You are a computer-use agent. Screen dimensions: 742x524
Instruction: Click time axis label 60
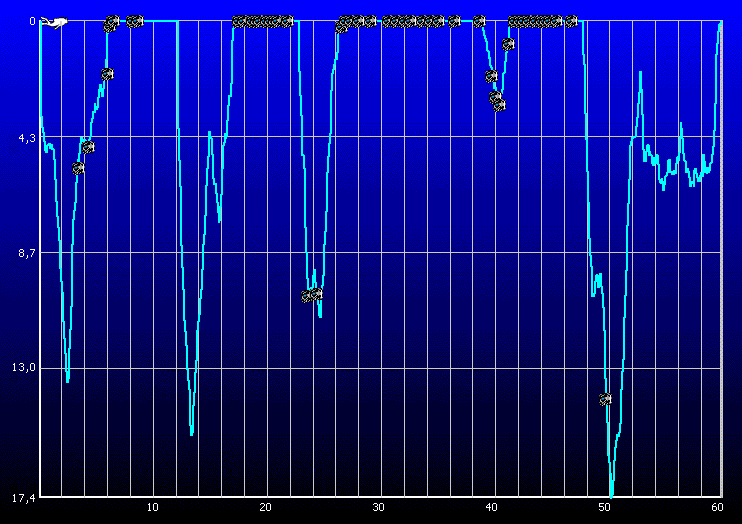click(x=717, y=507)
